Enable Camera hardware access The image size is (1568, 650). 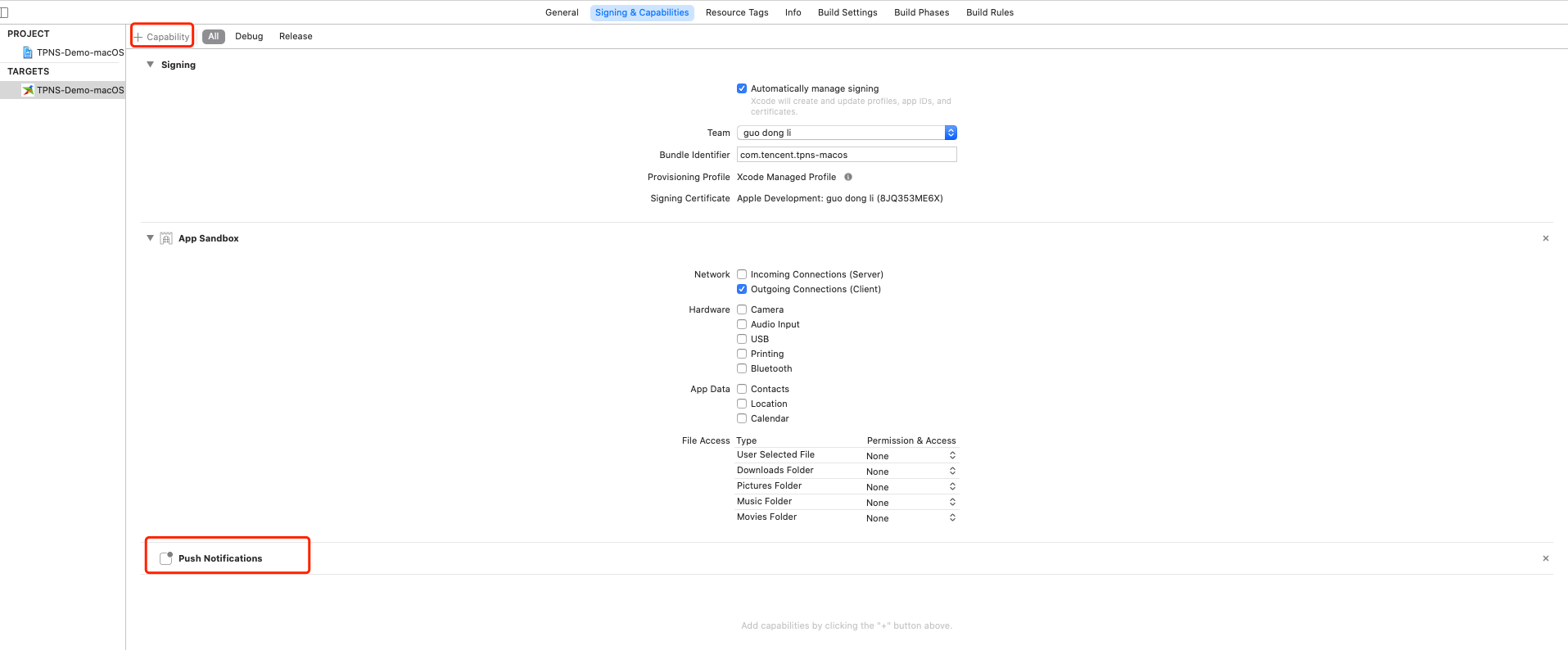742,309
